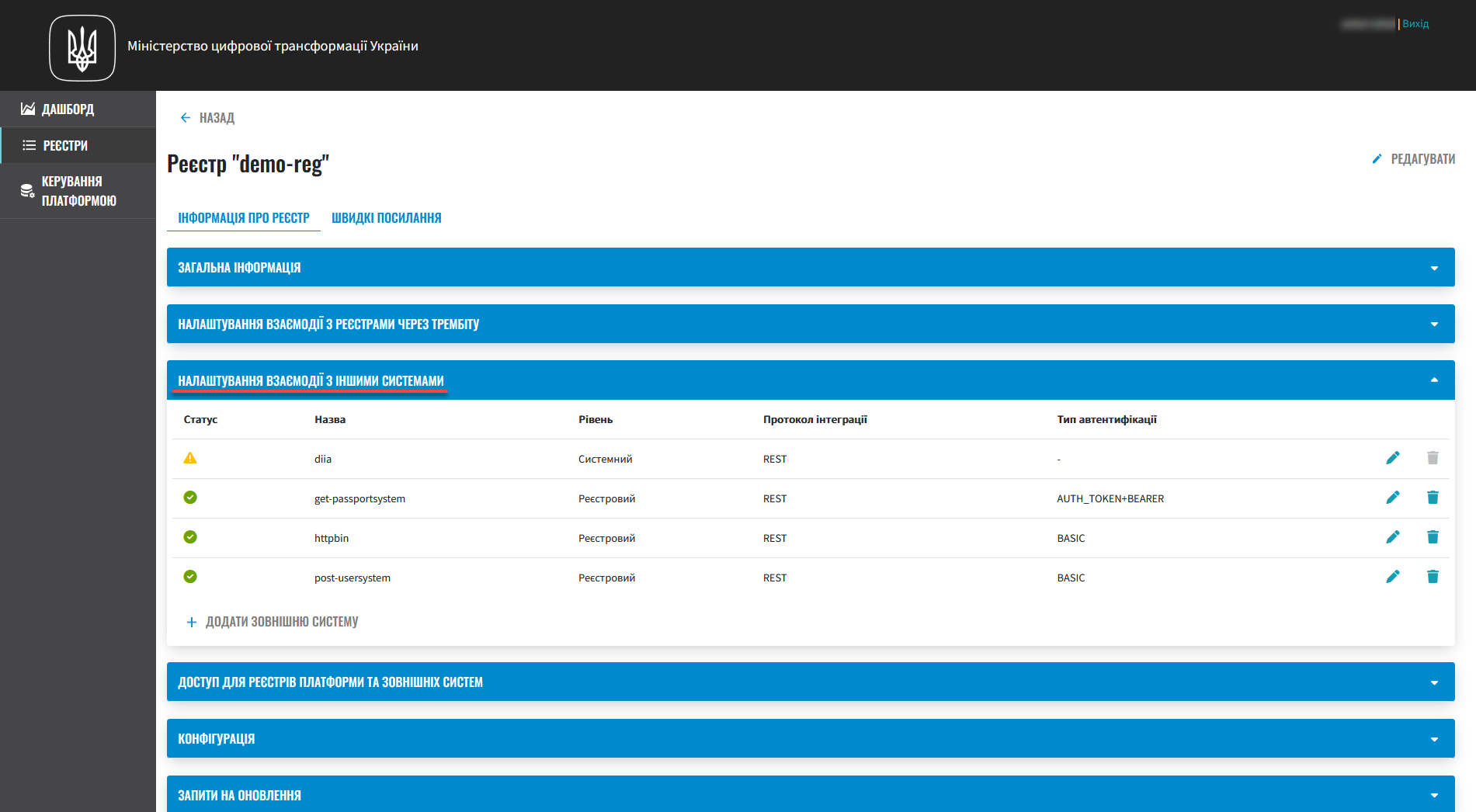
Task: Select the get-passportsystem name cell
Action: [x=359, y=498]
